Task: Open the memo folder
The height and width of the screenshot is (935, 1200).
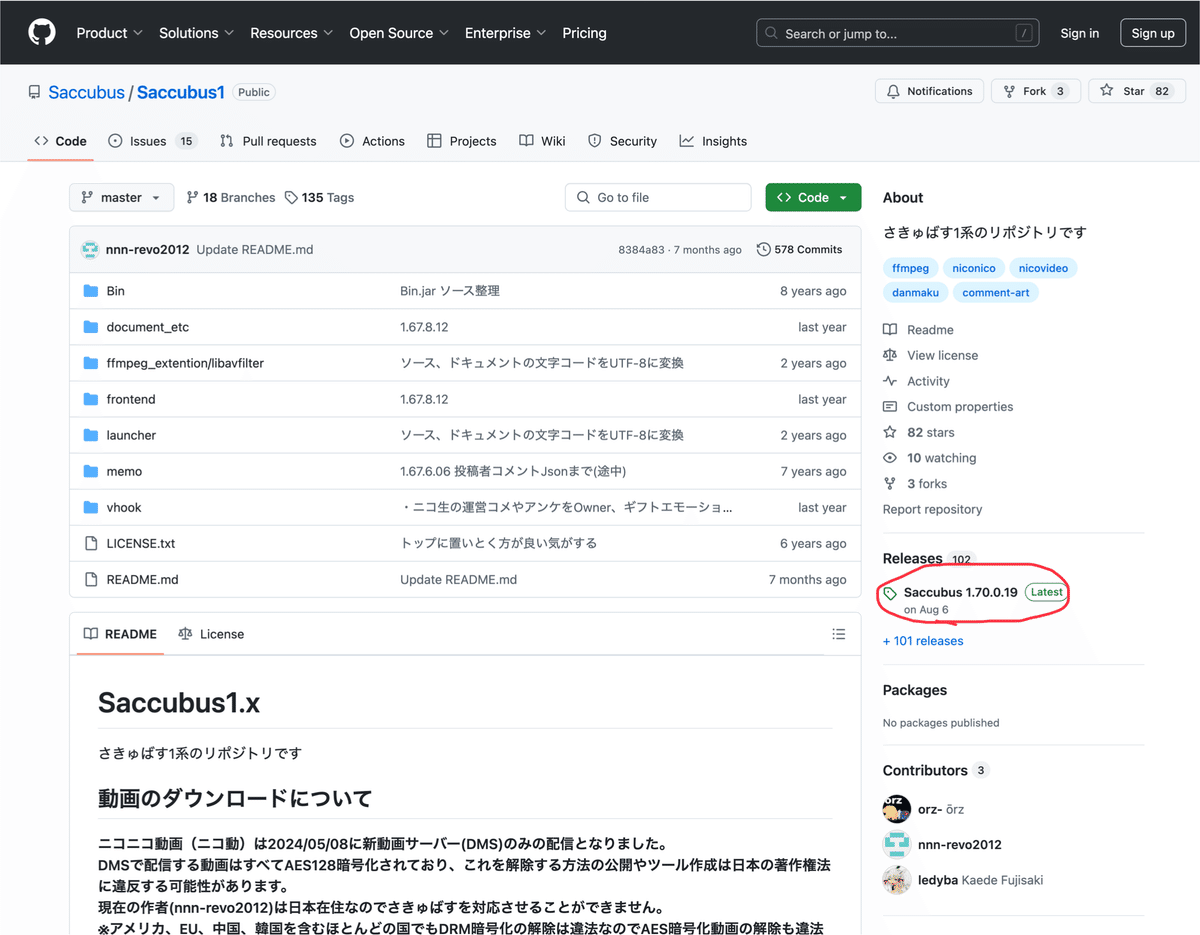Action: point(124,471)
